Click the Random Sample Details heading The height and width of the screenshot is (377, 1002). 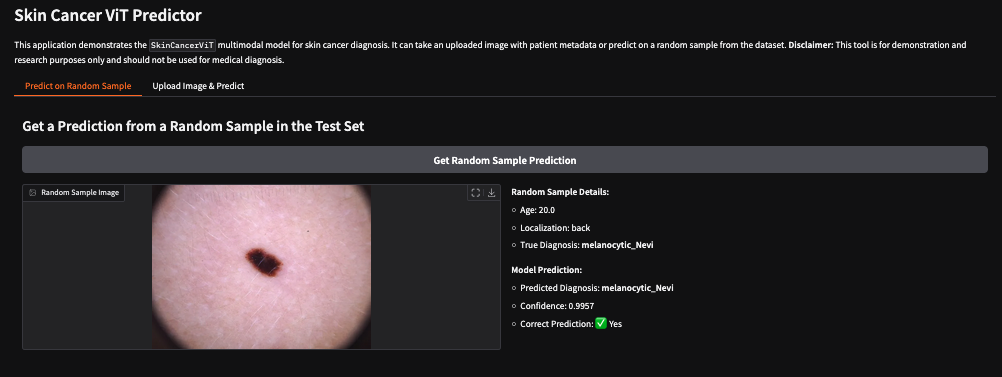pos(560,192)
